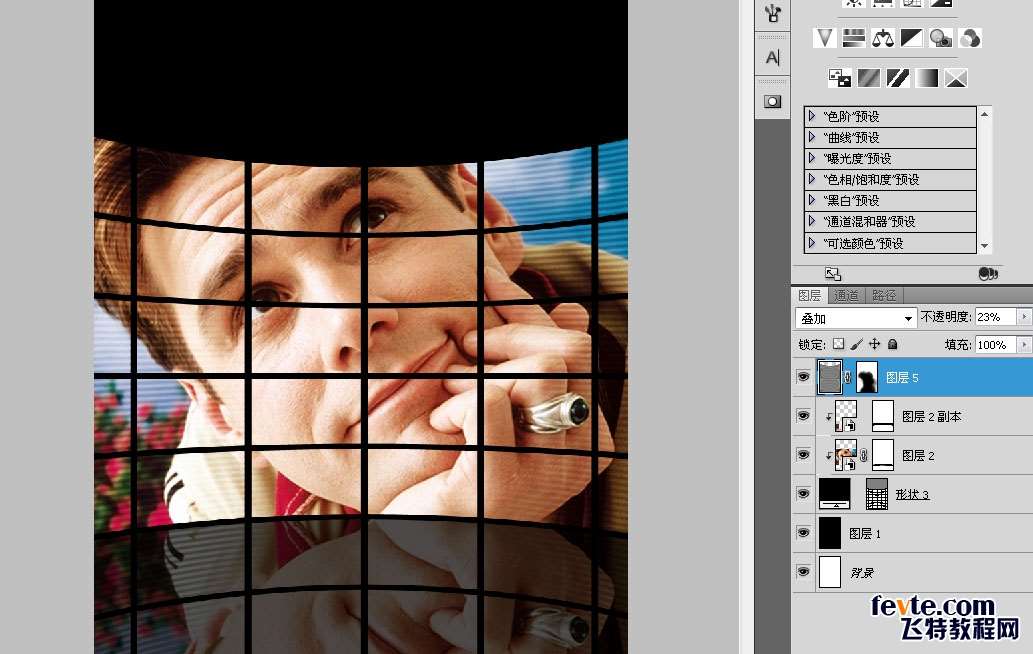Select the vector mask of 形状 3
Viewport: 1033px width, 654px height.
point(877,494)
